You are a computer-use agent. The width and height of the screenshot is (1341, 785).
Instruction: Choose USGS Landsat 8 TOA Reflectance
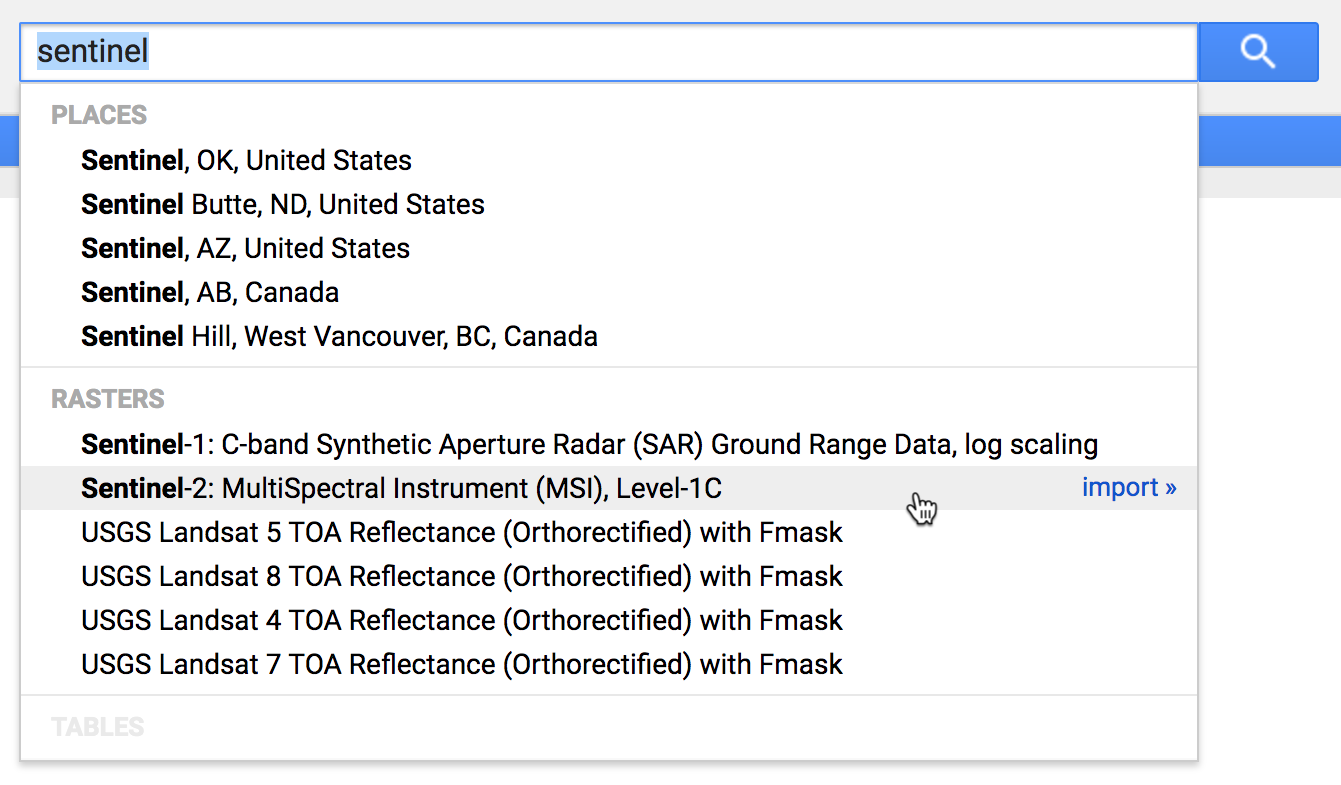pos(461,576)
